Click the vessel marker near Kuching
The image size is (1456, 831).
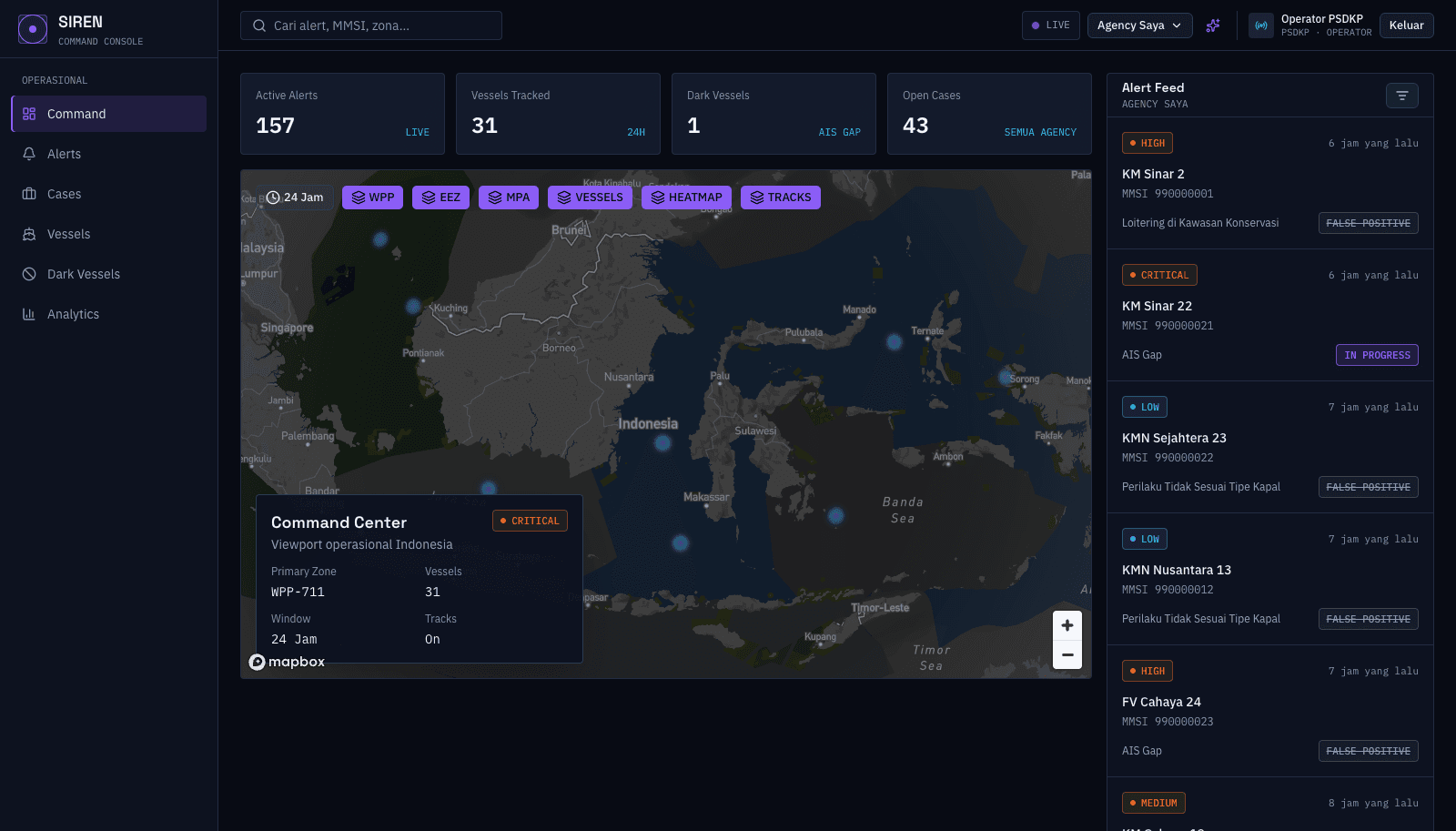(413, 307)
